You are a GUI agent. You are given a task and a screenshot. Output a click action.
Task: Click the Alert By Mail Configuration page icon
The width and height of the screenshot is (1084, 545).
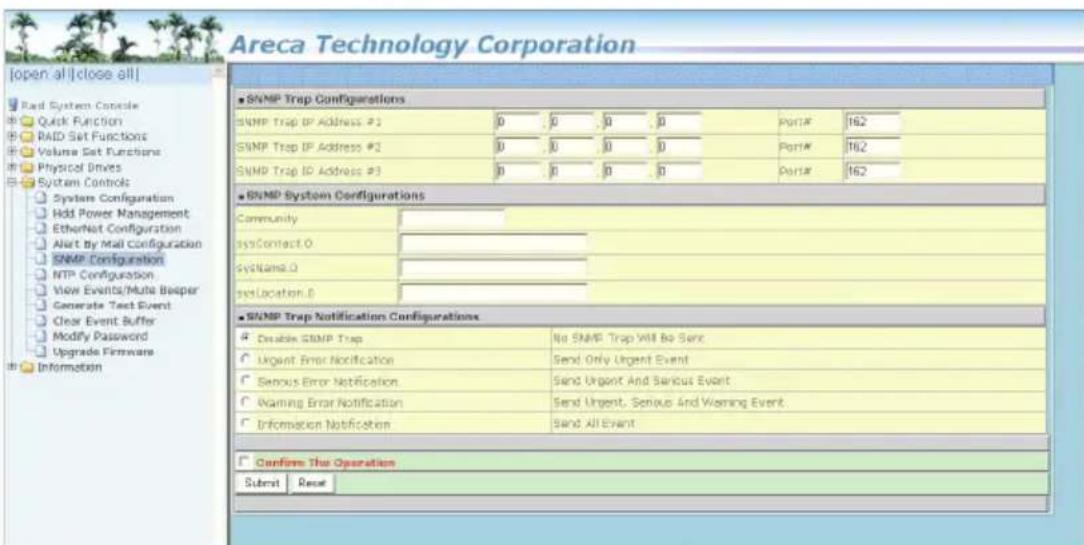click(43, 244)
